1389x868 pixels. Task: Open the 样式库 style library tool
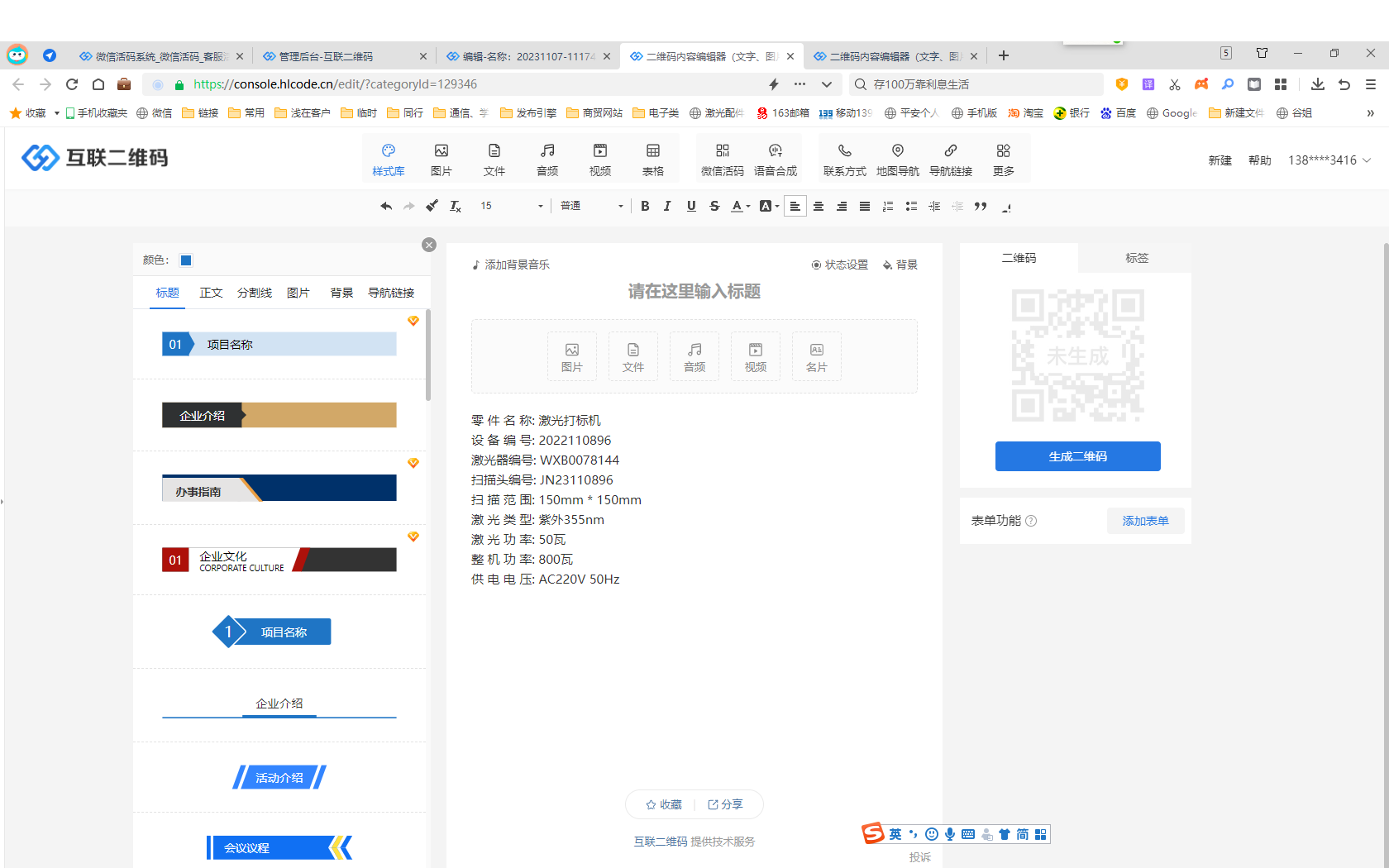click(388, 160)
